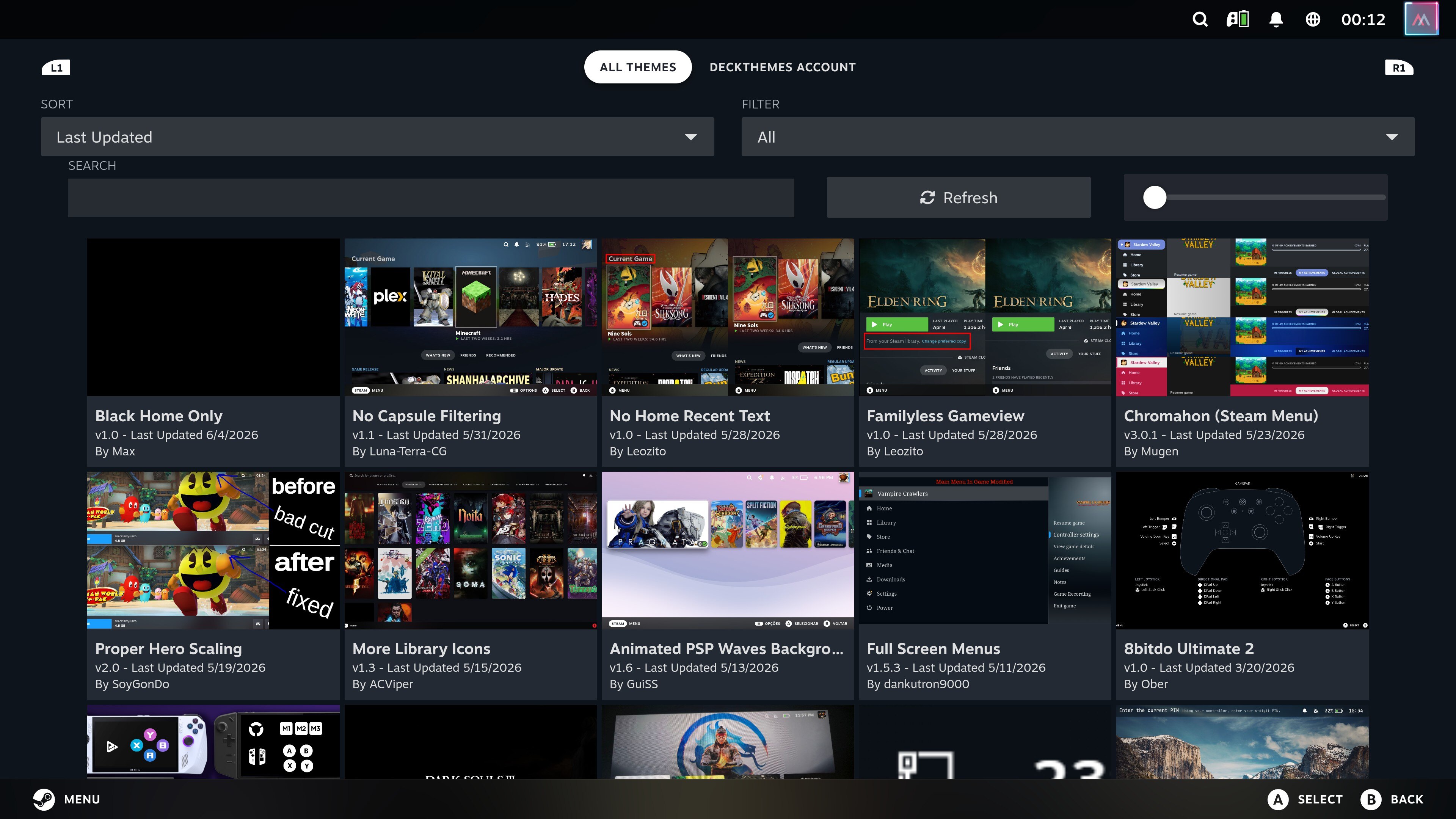Select the Familyless Gameview title text

945,416
